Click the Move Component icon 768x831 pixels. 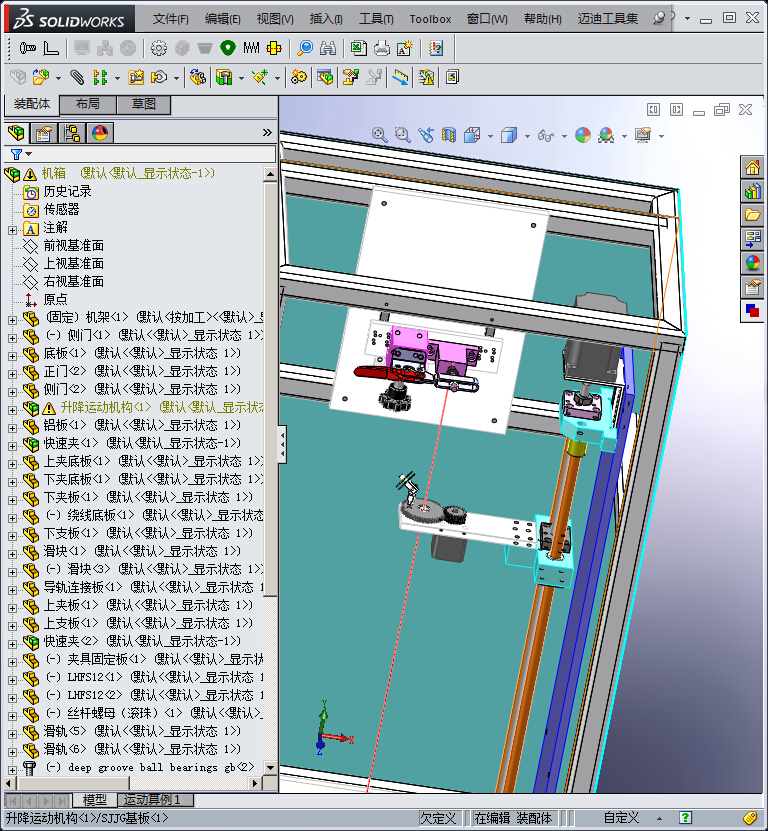158,77
